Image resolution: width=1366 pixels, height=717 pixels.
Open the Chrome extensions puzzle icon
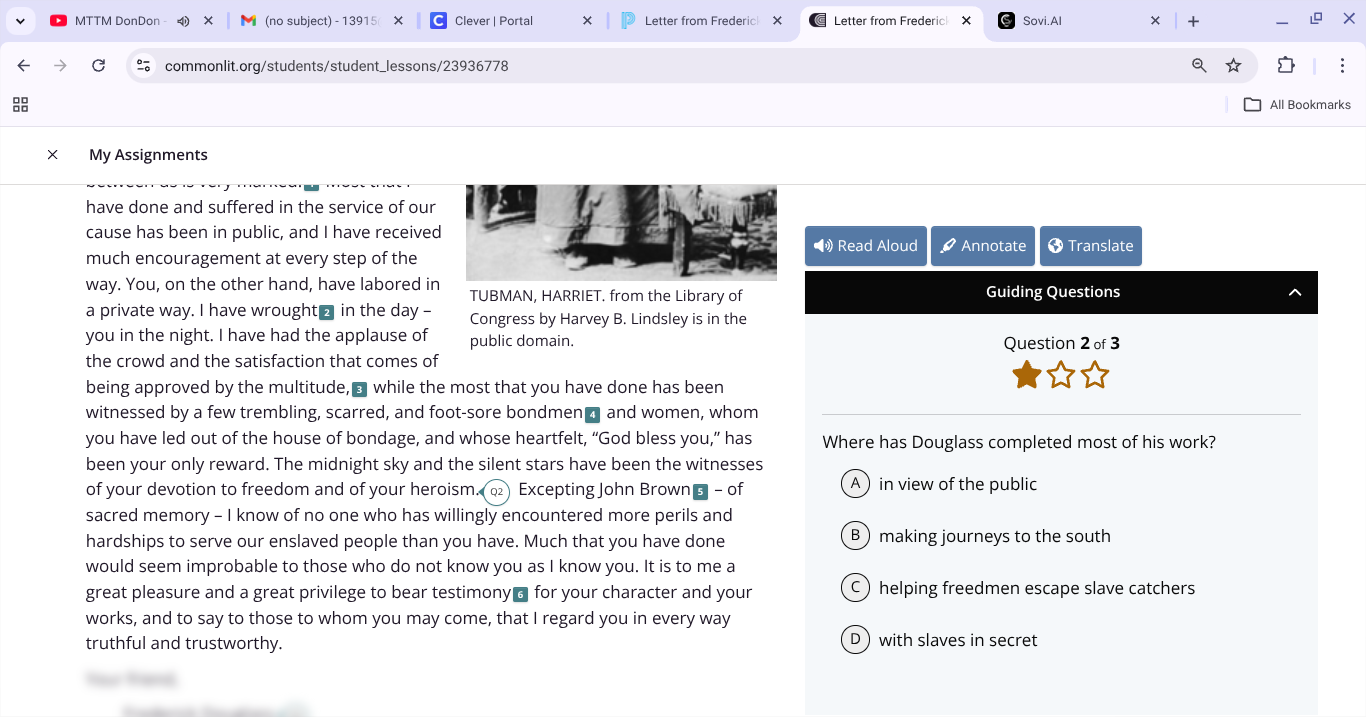[x=1286, y=66]
